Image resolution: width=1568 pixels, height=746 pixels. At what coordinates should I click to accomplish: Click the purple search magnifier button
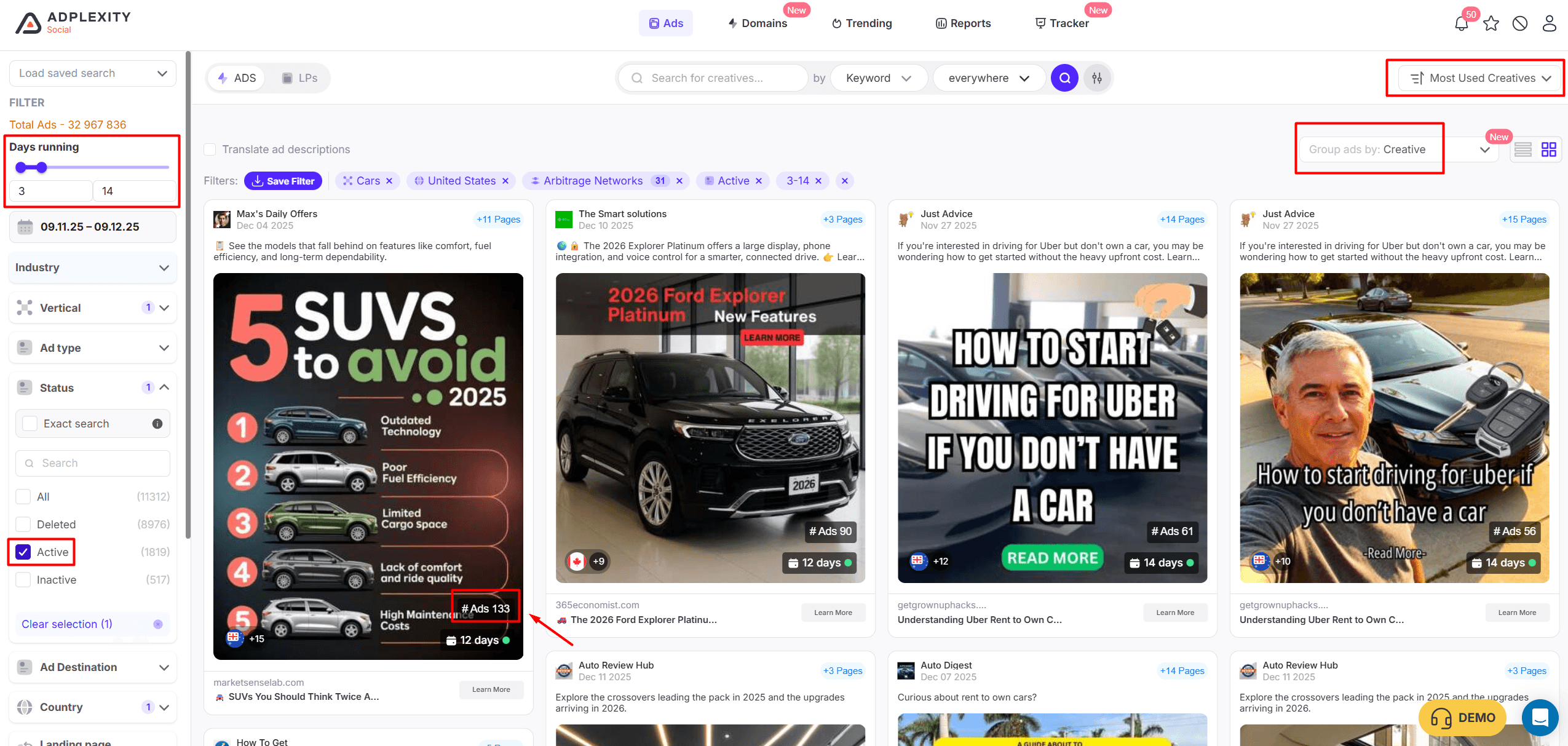click(x=1064, y=78)
